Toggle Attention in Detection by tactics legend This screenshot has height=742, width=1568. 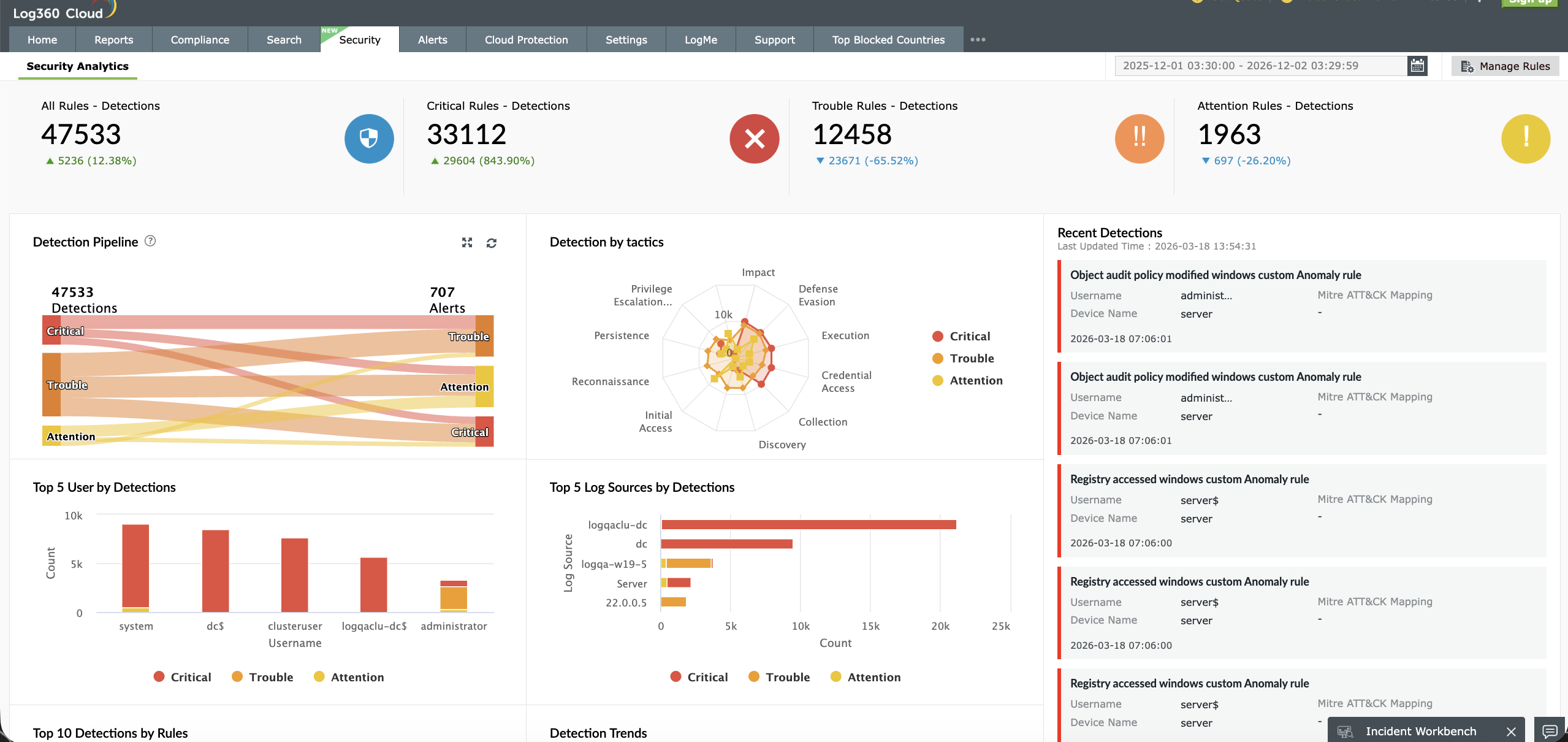point(967,380)
